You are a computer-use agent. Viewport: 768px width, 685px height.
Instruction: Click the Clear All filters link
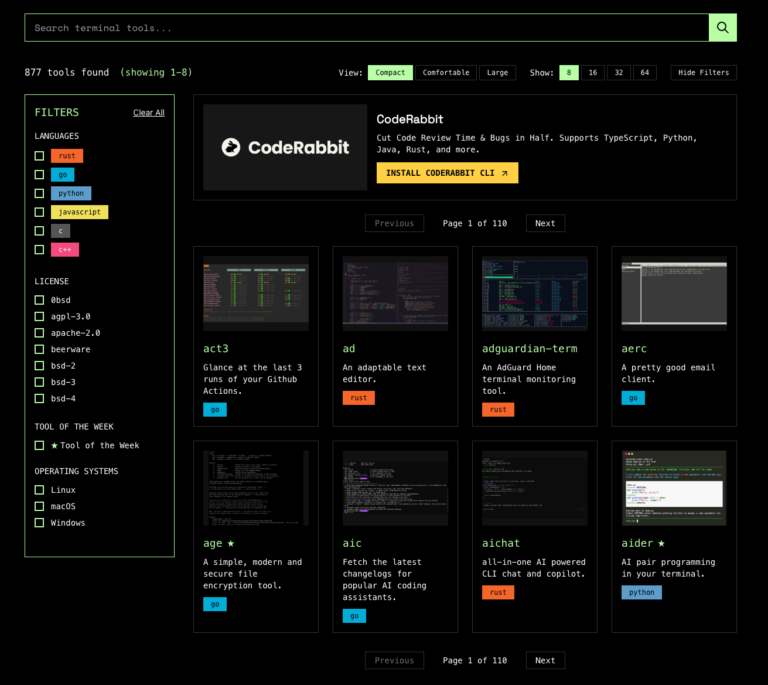[148, 113]
